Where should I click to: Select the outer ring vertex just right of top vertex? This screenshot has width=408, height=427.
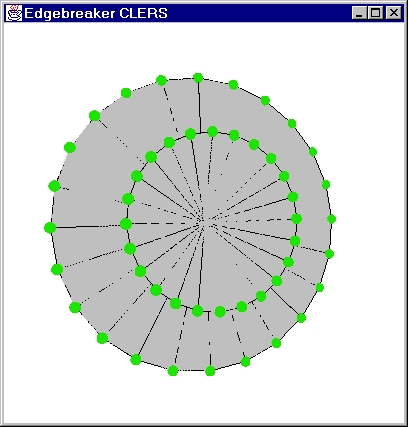coord(233,85)
